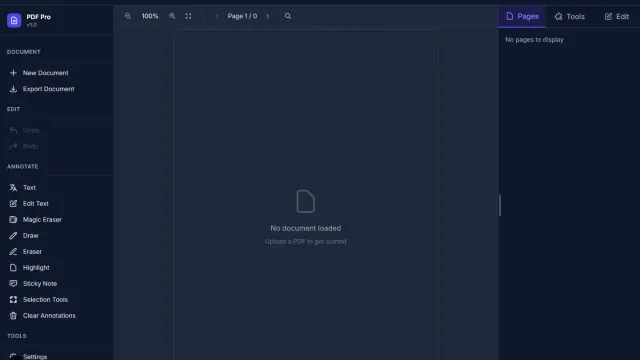Select the Eraser tool
Image resolution: width=640 pixels, height=360 pixels.
57,251
